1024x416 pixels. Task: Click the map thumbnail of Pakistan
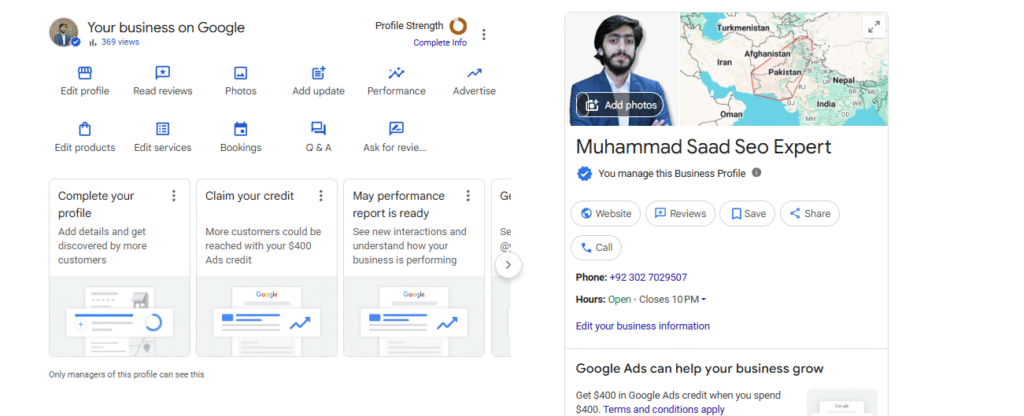pos(784,69)
